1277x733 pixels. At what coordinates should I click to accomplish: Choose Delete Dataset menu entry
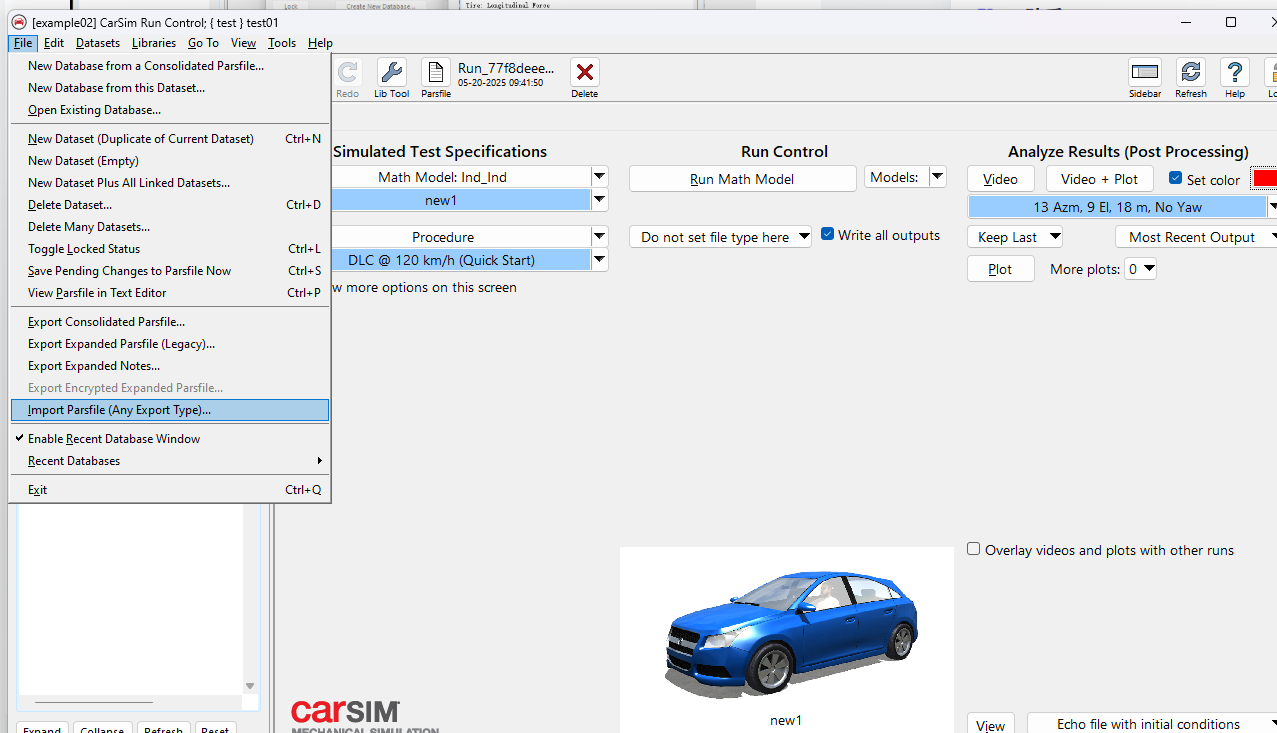[x=169, y=205]
